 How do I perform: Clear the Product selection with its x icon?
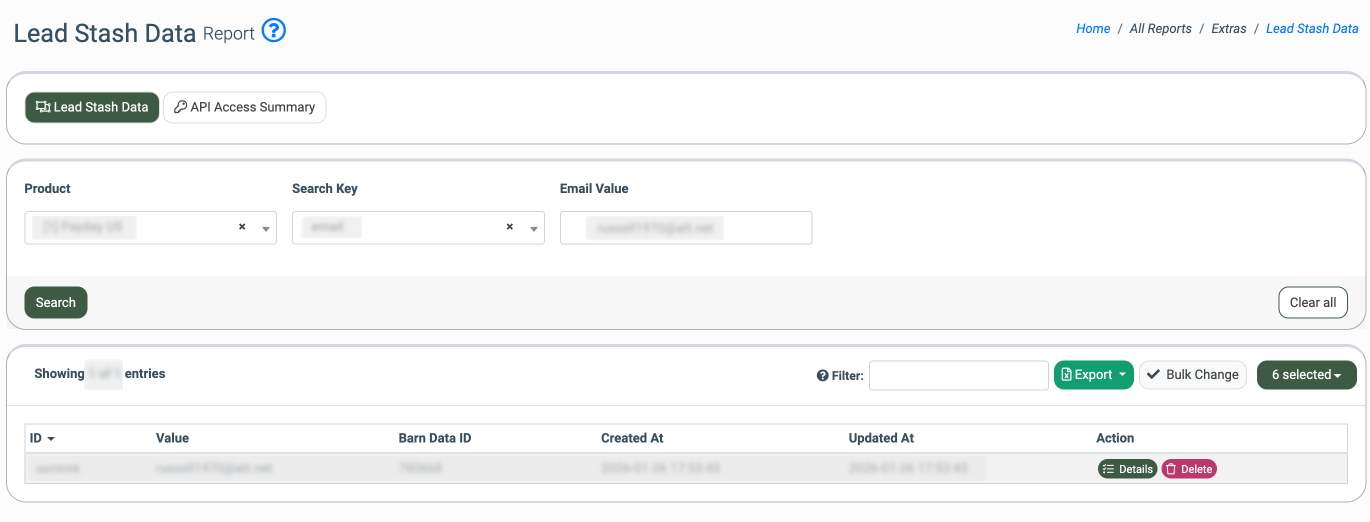click(242, 227)
